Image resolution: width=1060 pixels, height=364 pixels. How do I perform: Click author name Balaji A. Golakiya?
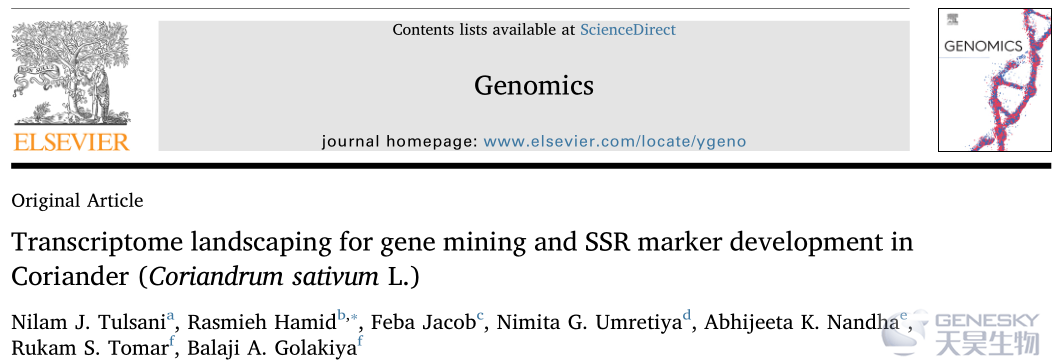(270, 350)
